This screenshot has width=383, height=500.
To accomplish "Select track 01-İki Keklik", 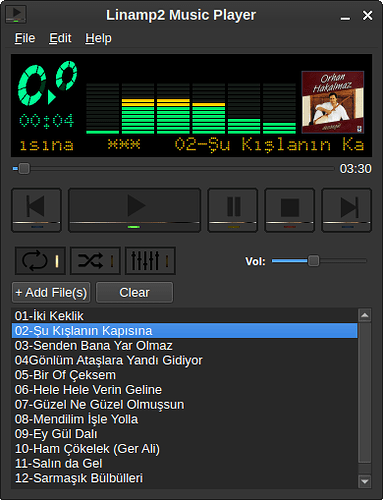I will 185,316.
